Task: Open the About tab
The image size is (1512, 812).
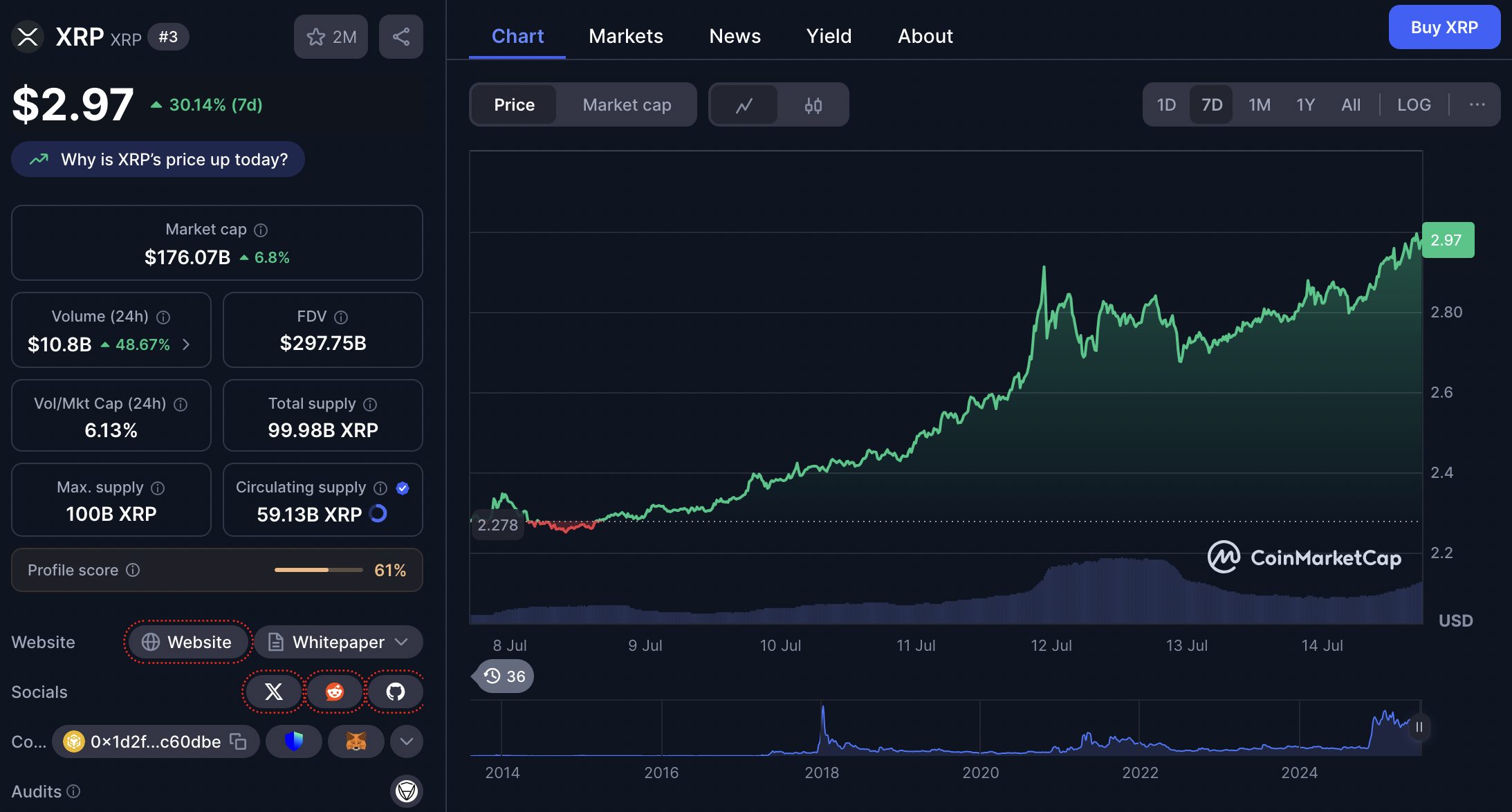Action: point(925,36)
